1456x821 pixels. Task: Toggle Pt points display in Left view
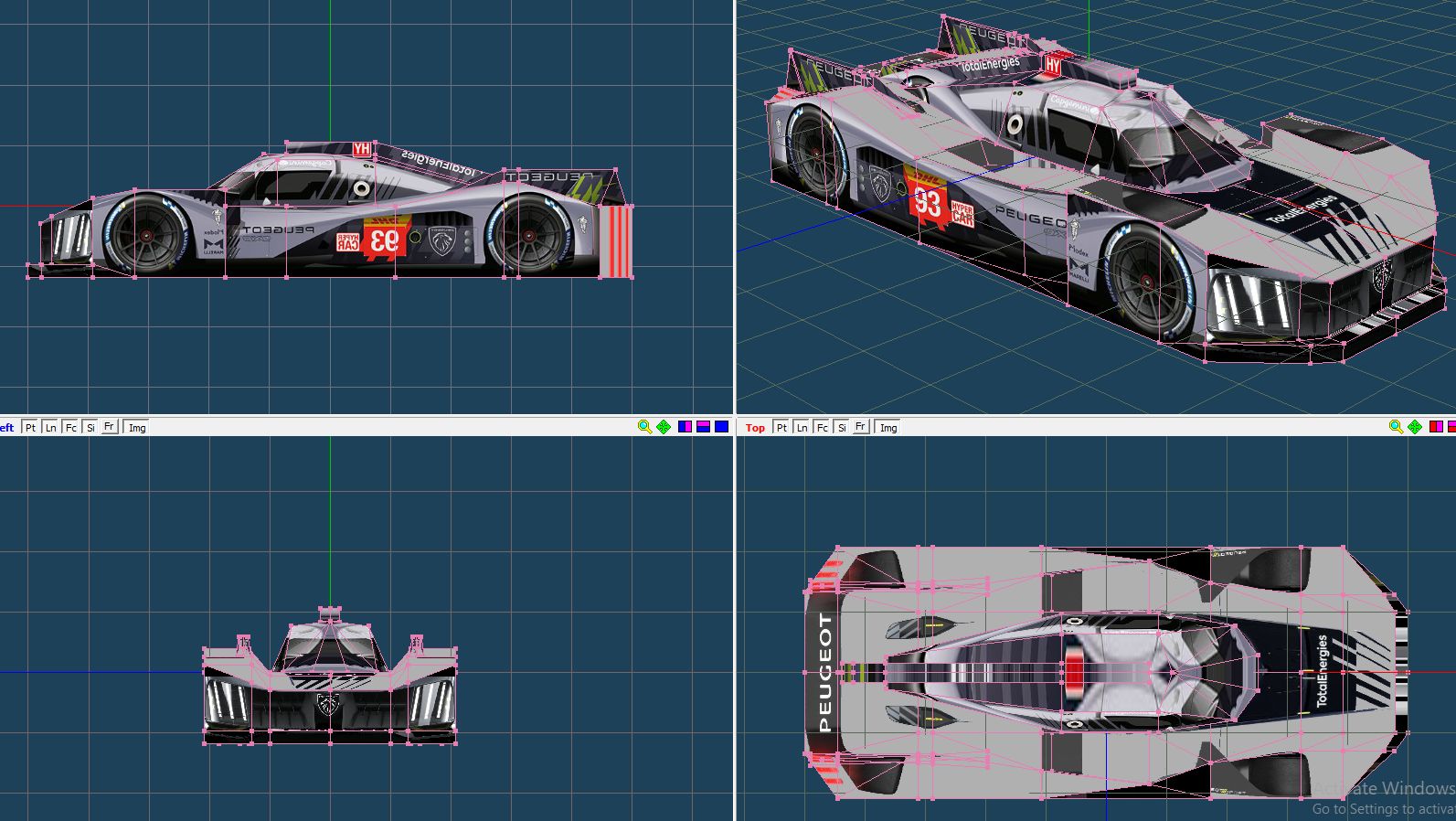coord(30,428)
